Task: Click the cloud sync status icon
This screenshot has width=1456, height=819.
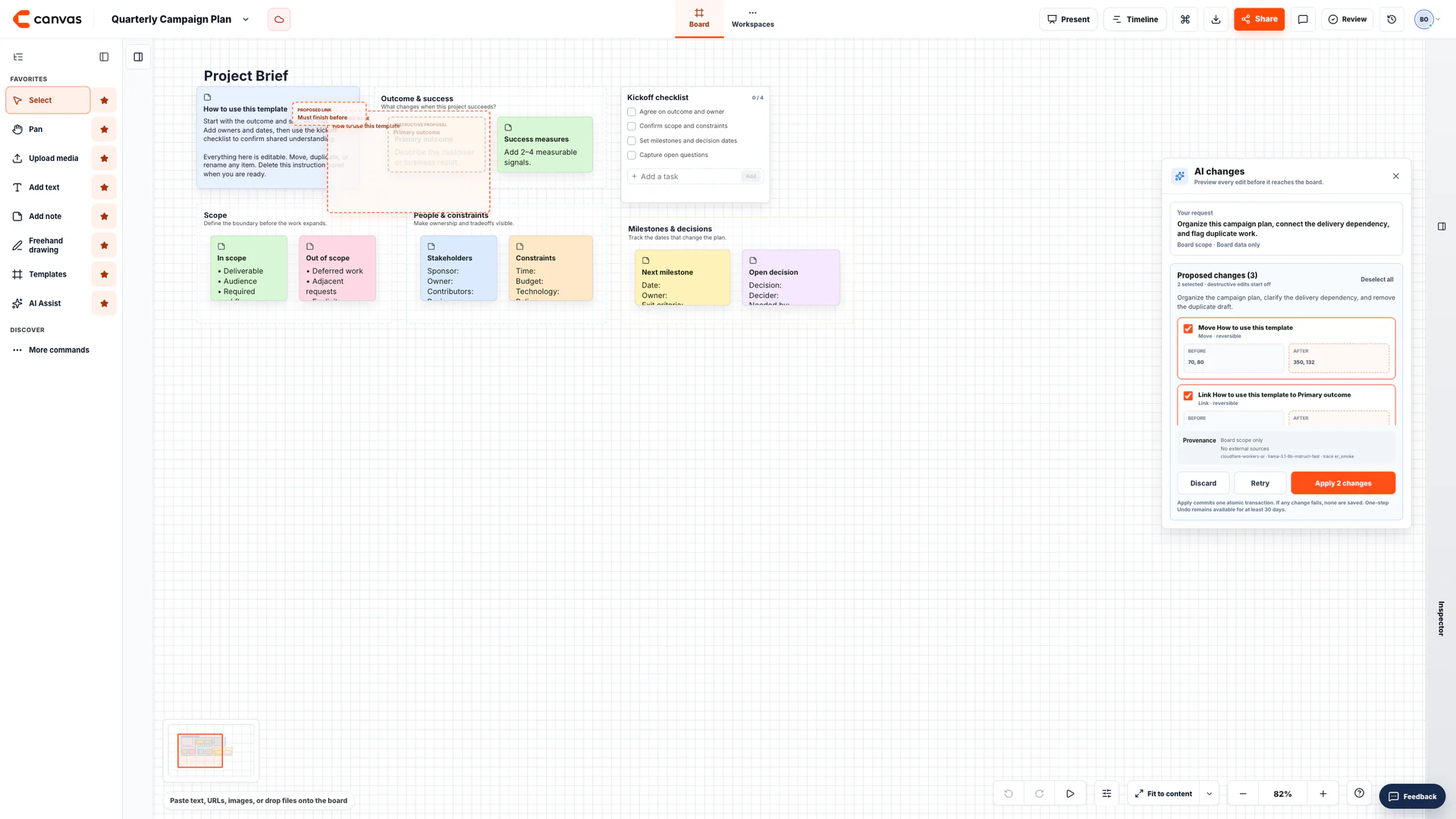Action: [x=279, y=19]
